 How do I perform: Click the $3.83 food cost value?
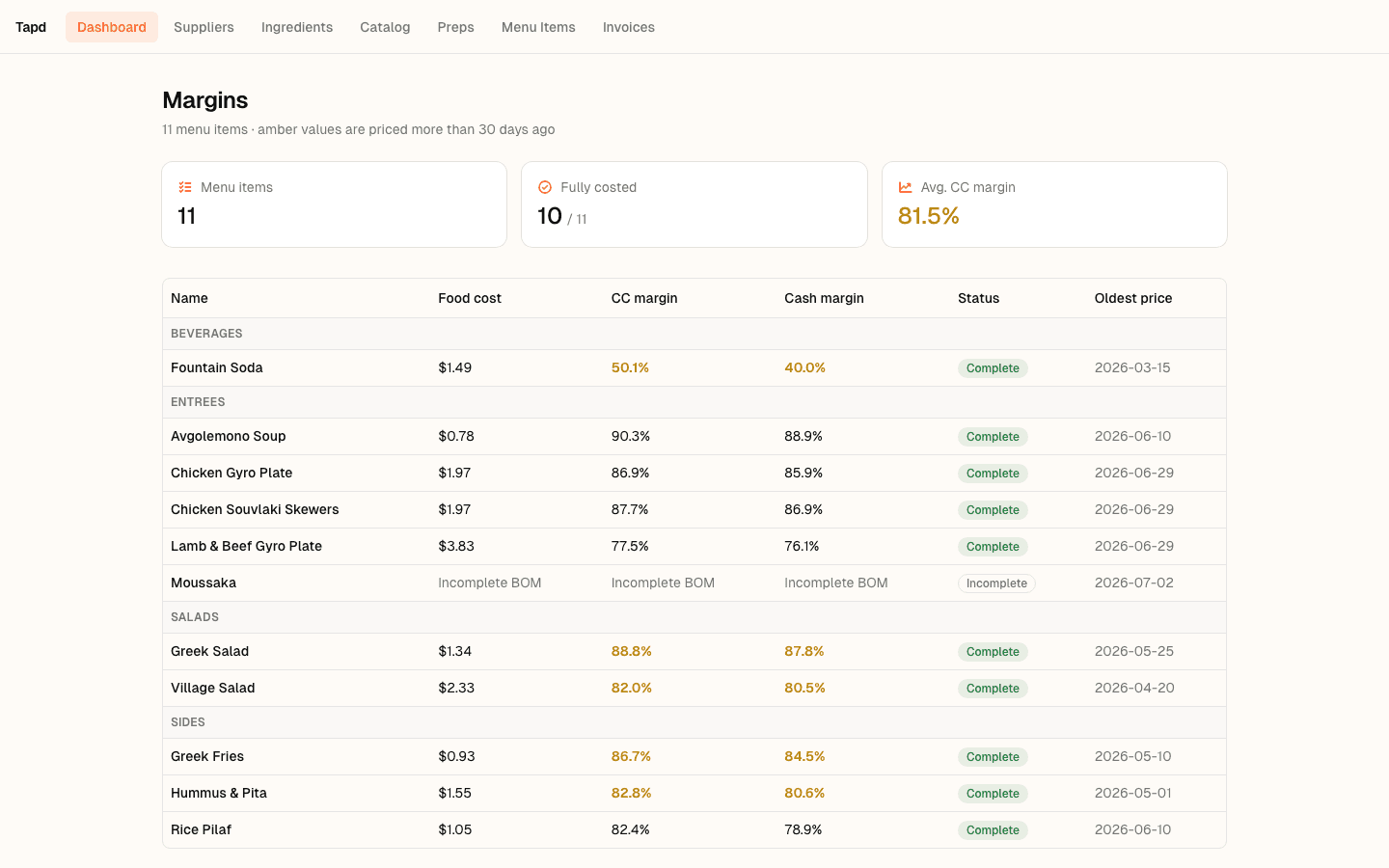point(456,546)
